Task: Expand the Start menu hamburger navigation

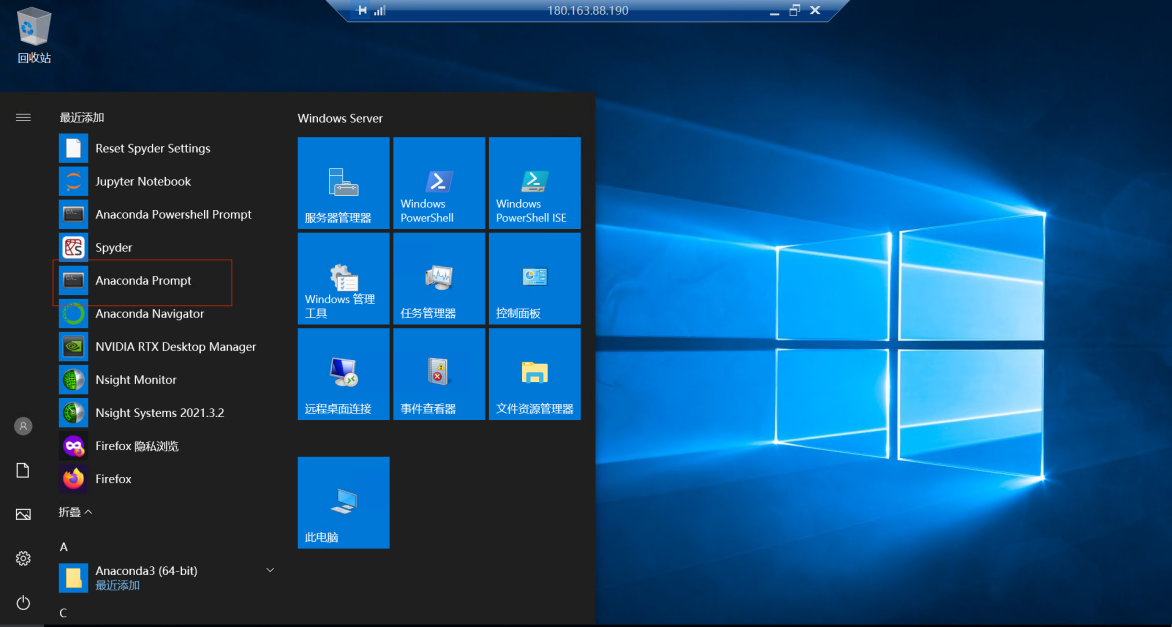Action: tap(23, 118)
